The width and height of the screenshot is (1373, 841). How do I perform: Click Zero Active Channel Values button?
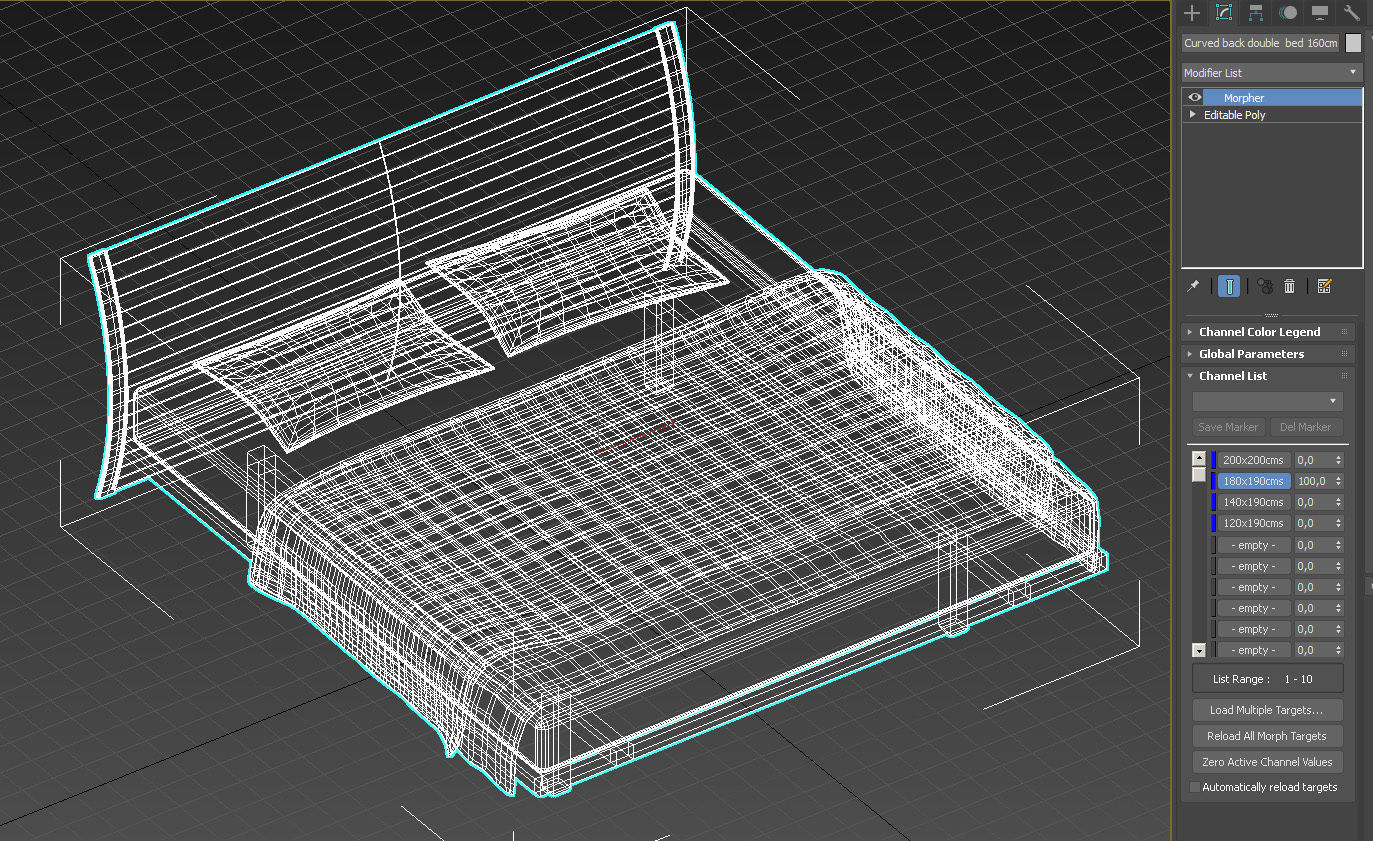click(x=1267, y=762)
